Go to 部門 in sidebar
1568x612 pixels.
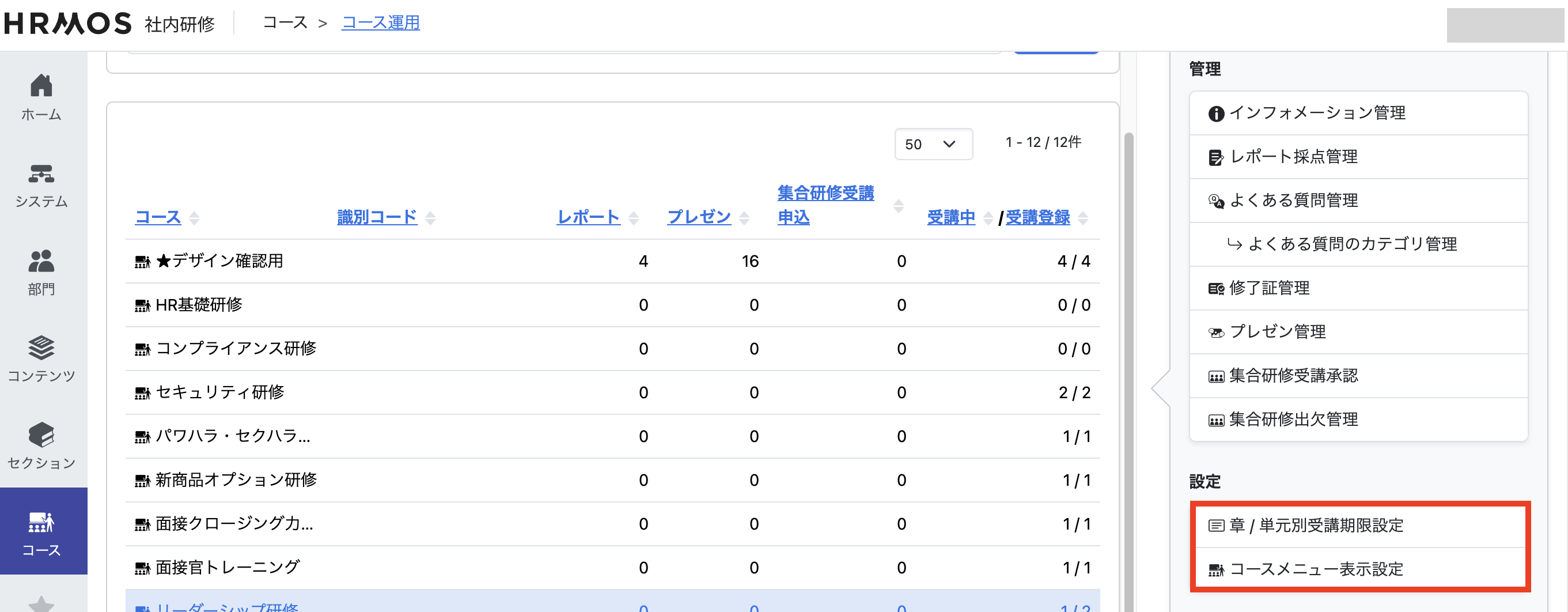(41, 272)
